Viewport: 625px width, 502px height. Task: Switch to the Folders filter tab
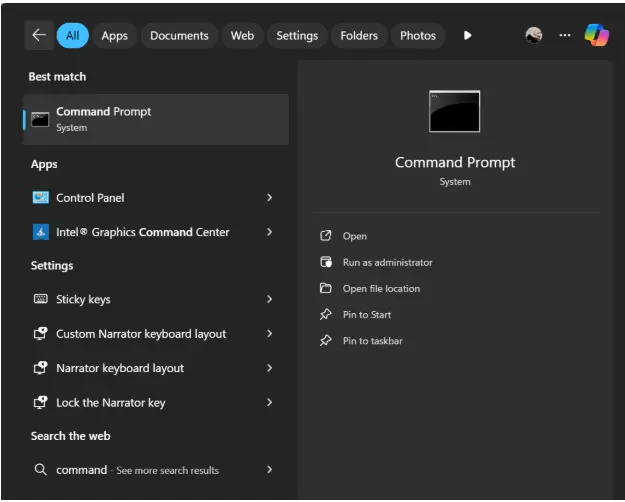359,35
